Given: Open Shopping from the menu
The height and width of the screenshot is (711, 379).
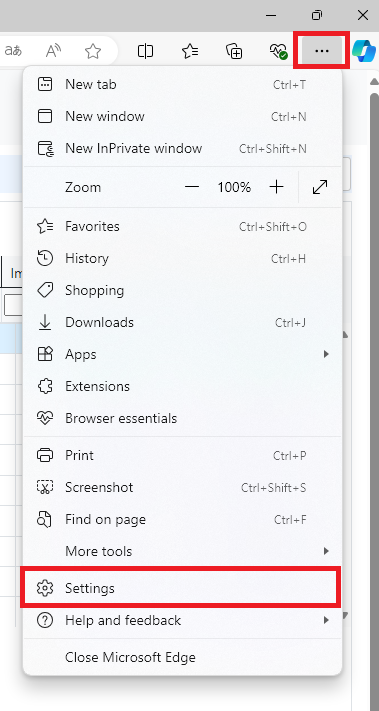Looking at the screenshot, I should [x=183, y=291].
